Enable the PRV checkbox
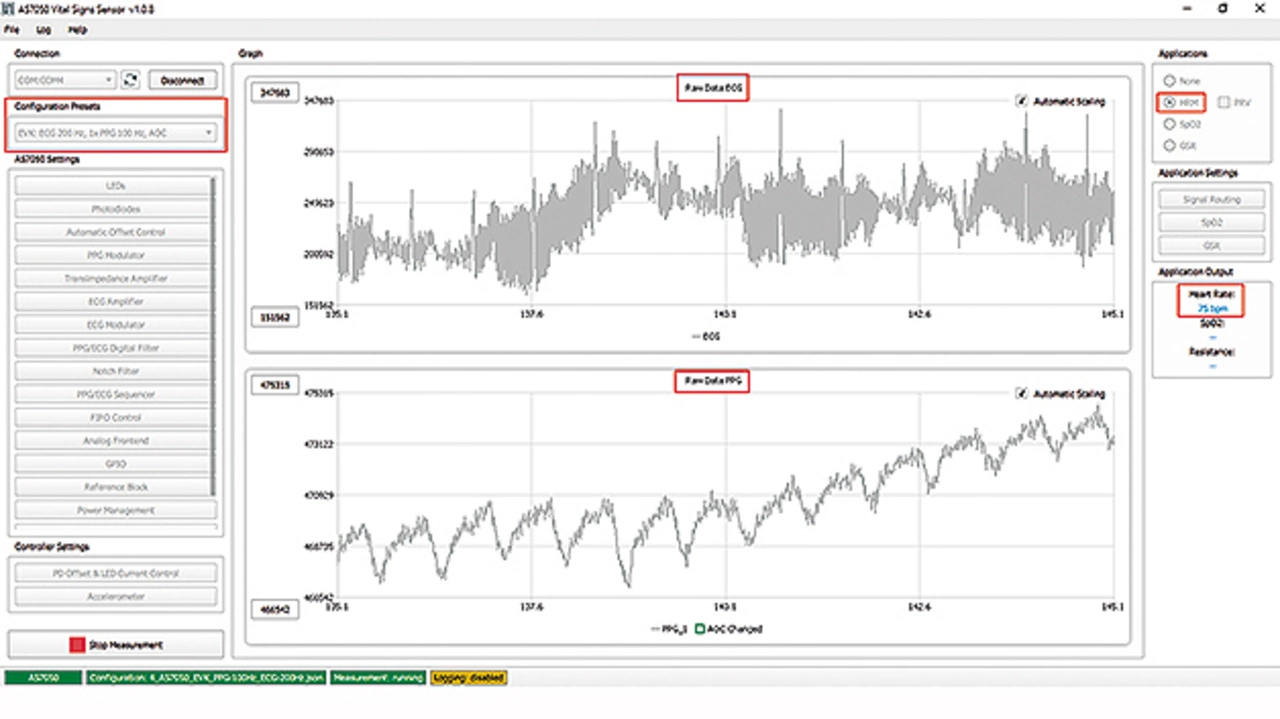1280x719 pixels. [1224, 102]
